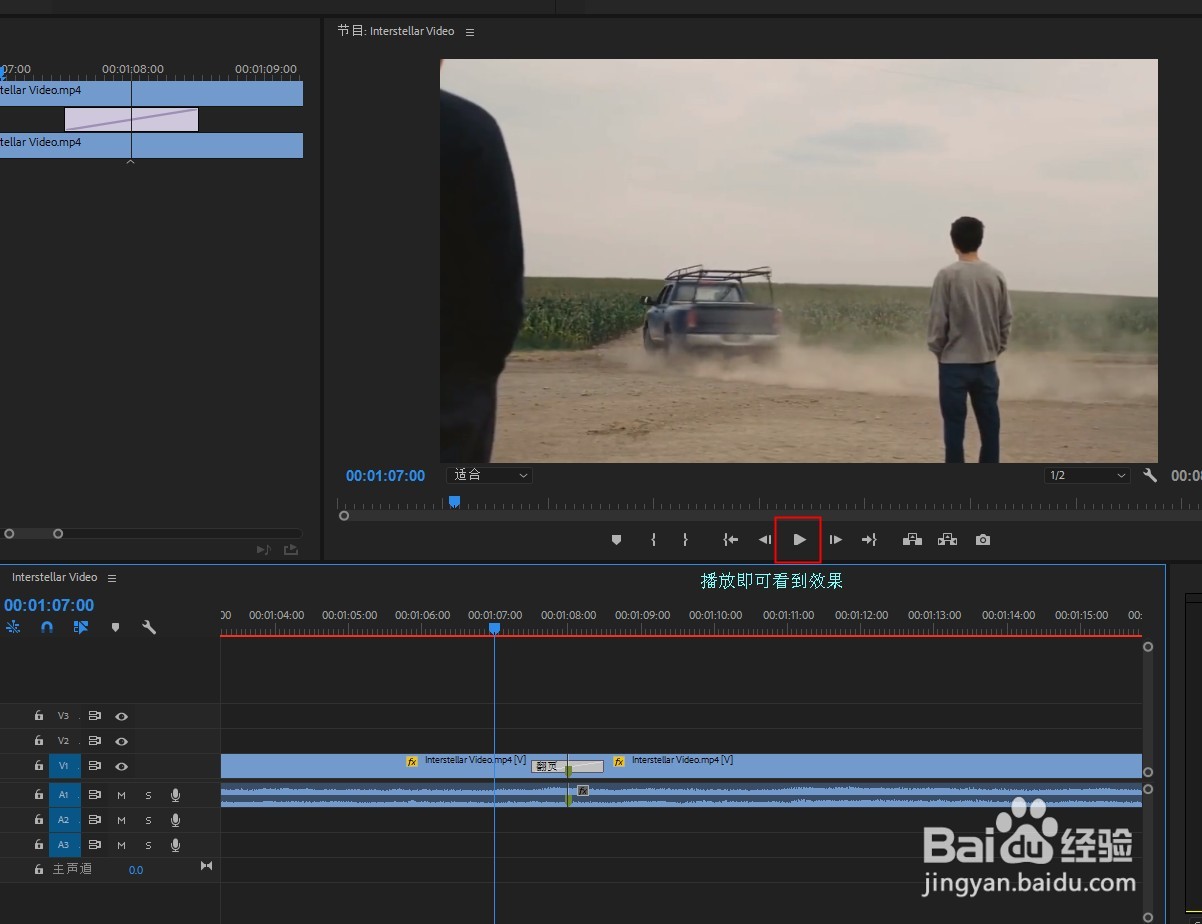Toggle A2 track lock
The image size is (1202, 924).
pos(39,820)
